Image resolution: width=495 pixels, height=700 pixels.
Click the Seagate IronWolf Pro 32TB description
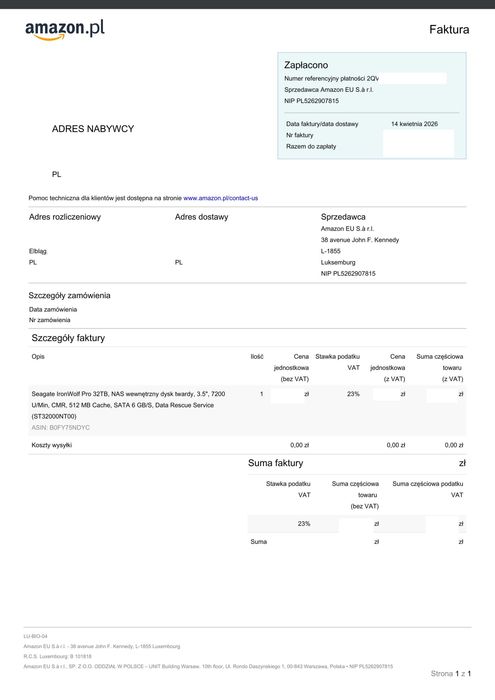click(x=128, y=405)
